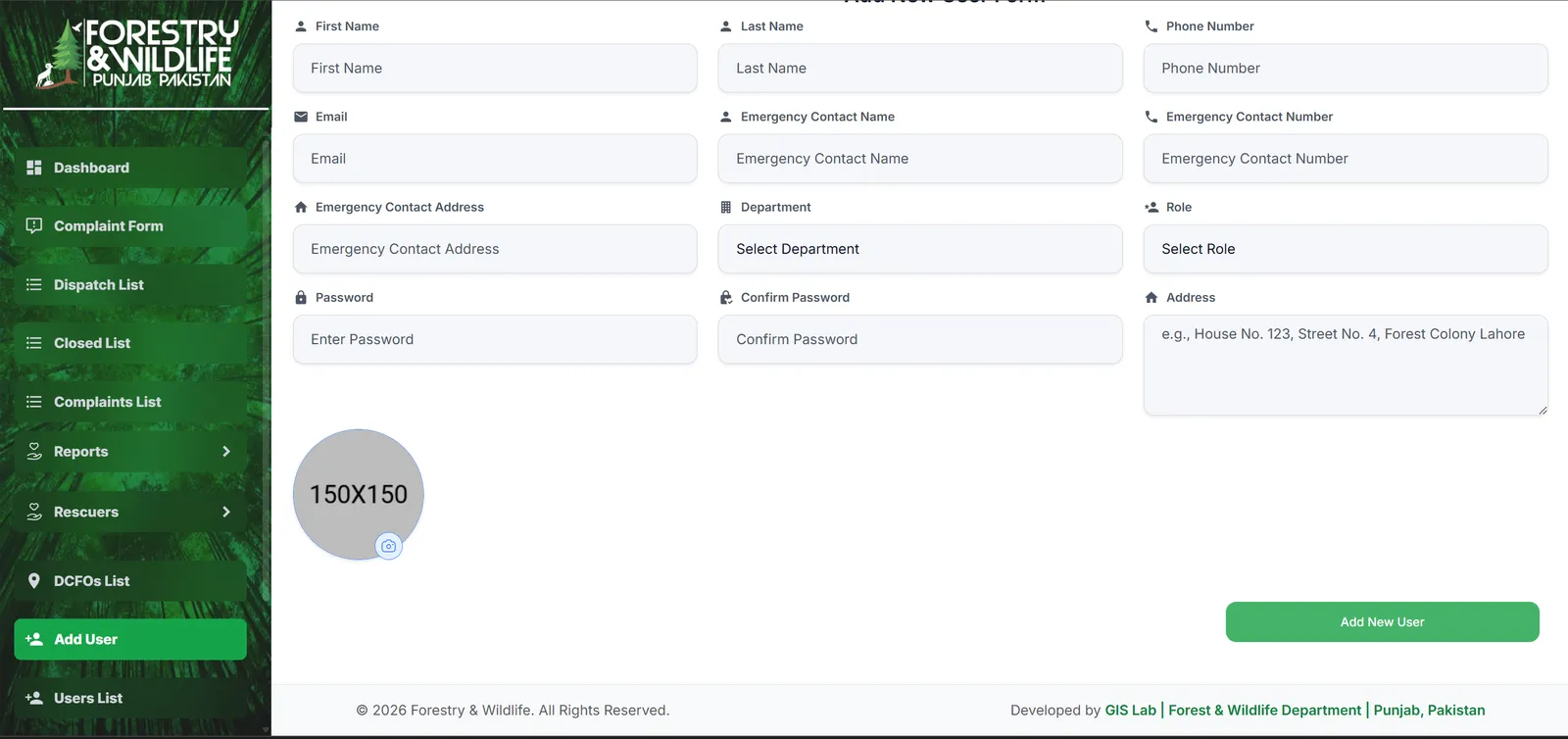This screenshot has height=739, width=1568.
Task: Click the Add User person-plus icon
Action: click(x=34, y=639)
